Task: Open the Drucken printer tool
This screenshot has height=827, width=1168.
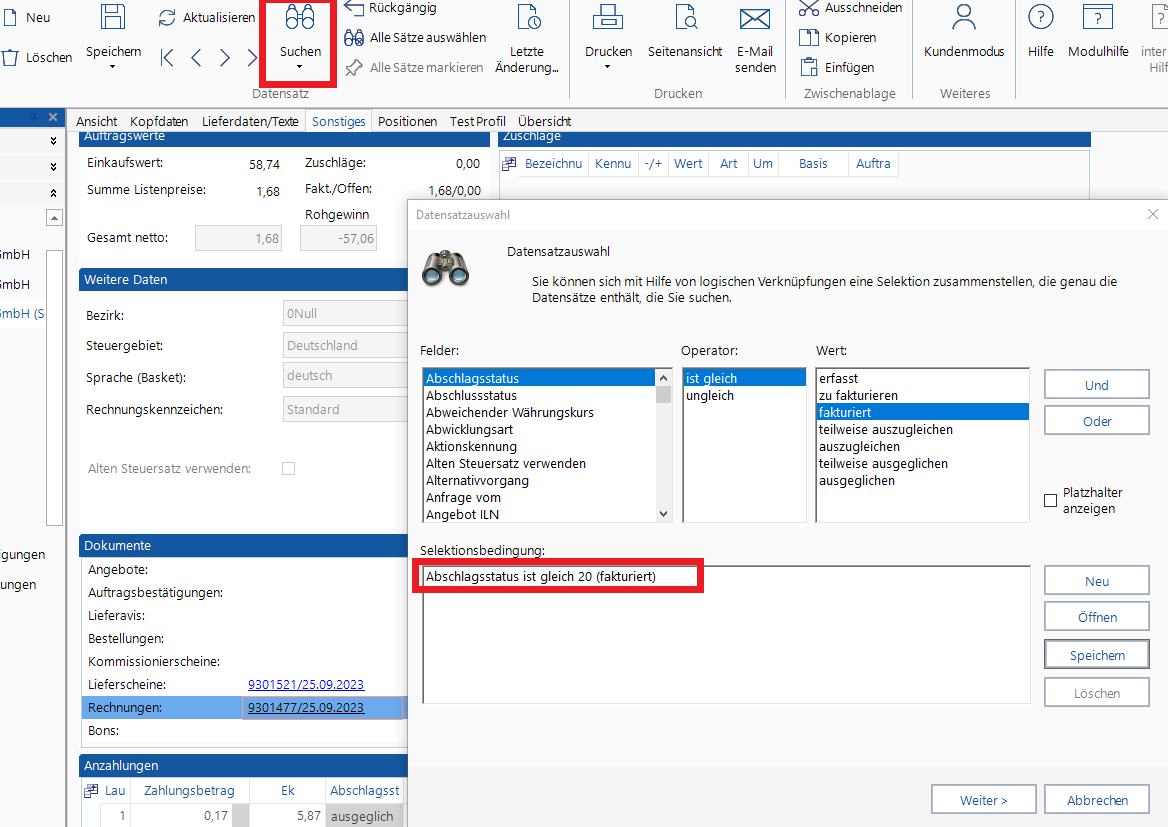Action: pos(608,18)
